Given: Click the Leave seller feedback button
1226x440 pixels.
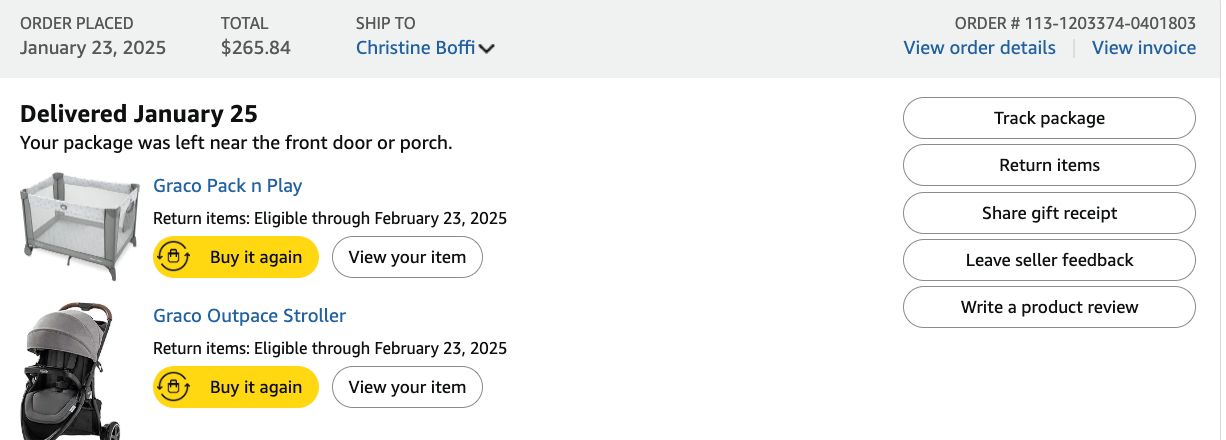Looking at the screenshot, I should point(1049,260).
